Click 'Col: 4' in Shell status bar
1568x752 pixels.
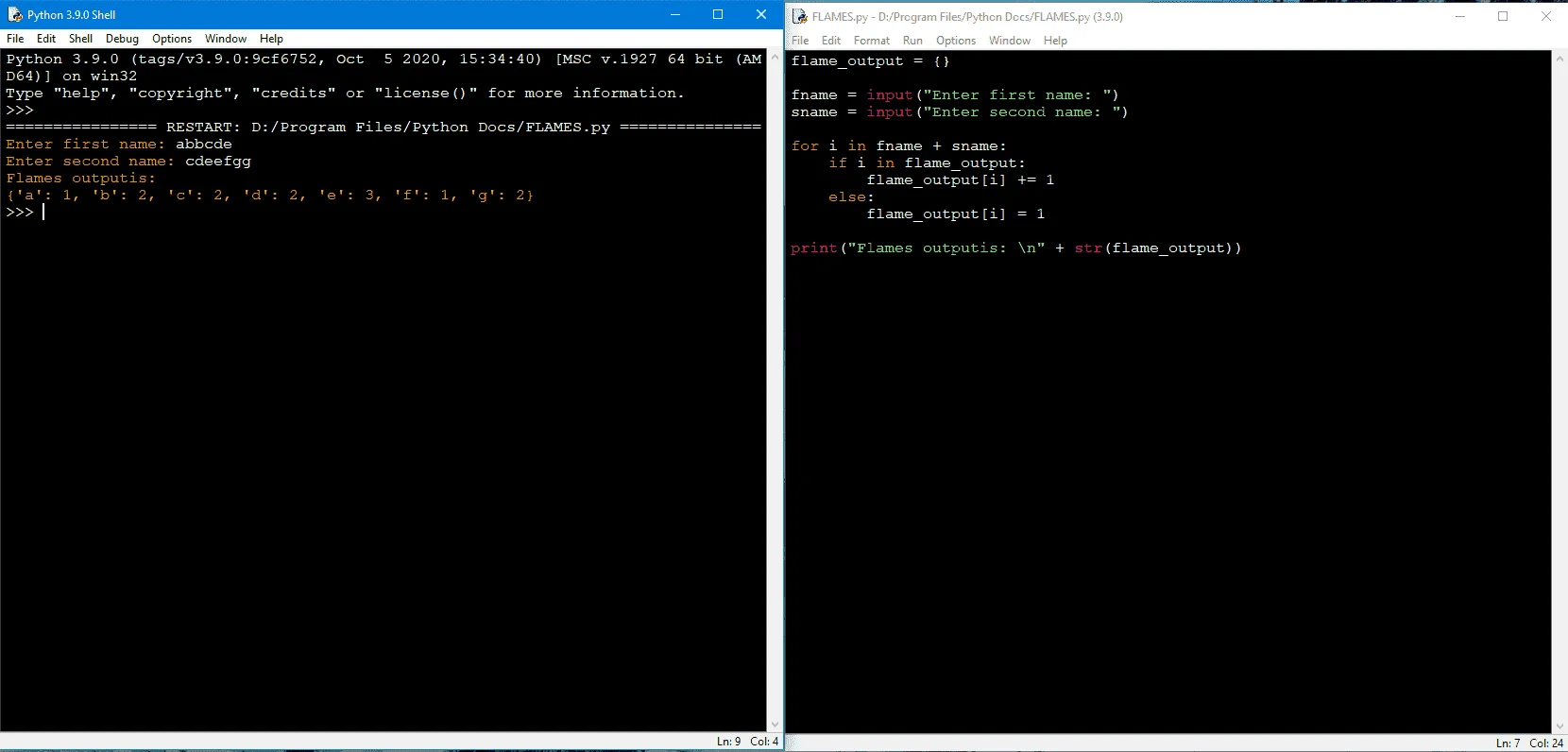[764, 742]
